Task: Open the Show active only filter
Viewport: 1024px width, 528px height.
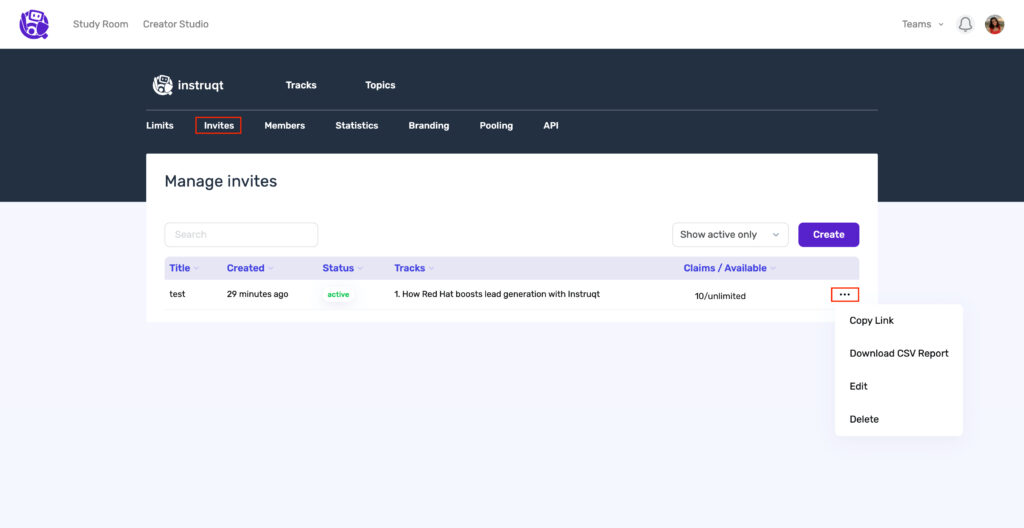Action: point(730,235)
